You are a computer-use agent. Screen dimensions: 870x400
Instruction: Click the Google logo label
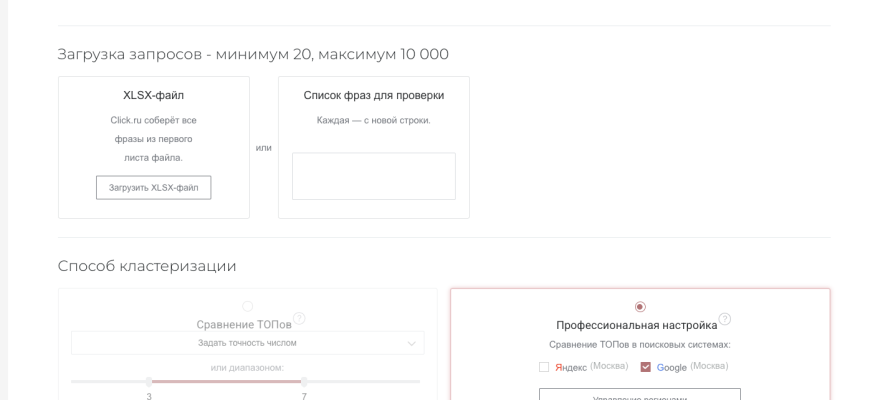pyautogui.click(x=671, y=367)
